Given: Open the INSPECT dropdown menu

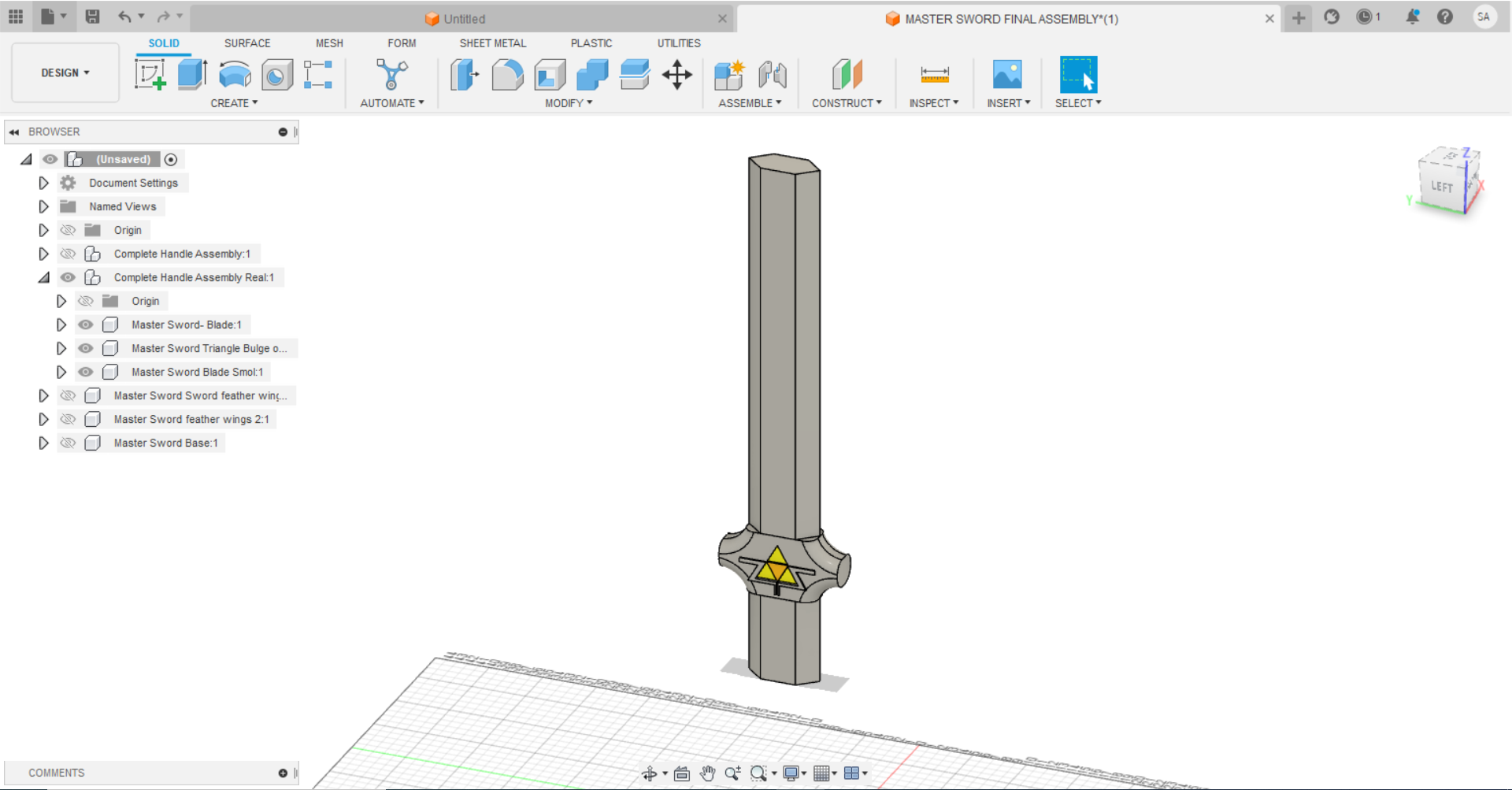Looking at the screenshot, I should click(934, 103).
